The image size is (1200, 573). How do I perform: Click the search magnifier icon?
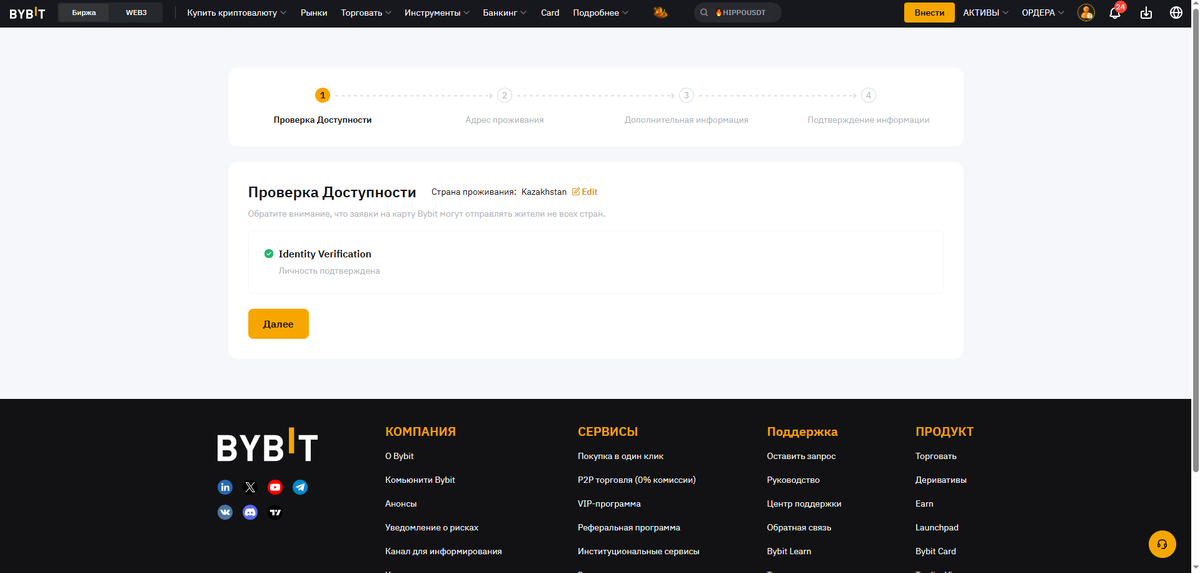click(x=705, y=13)
